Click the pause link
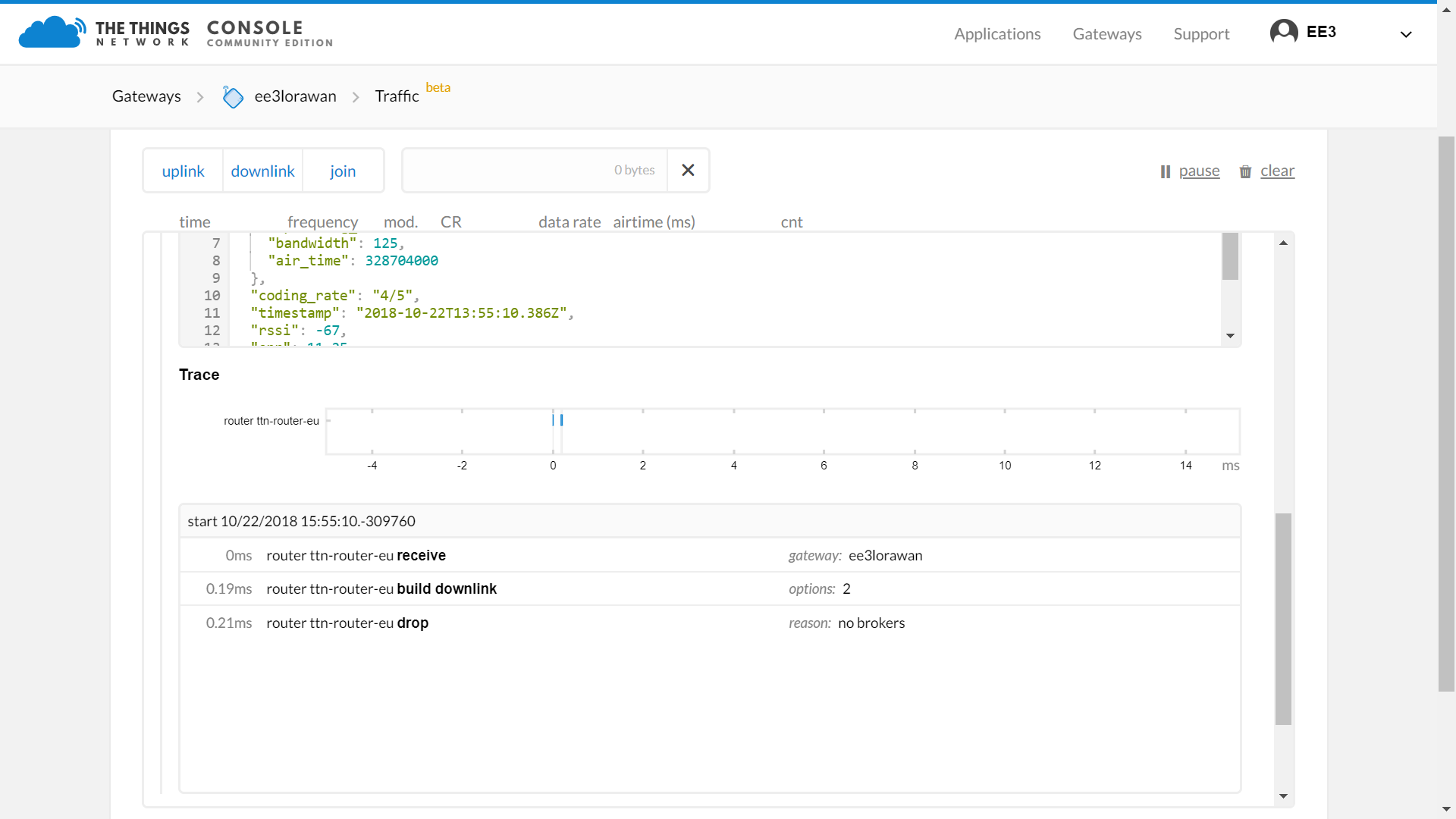This screenshot has width=1456, height=819. tap(1199, 171)
